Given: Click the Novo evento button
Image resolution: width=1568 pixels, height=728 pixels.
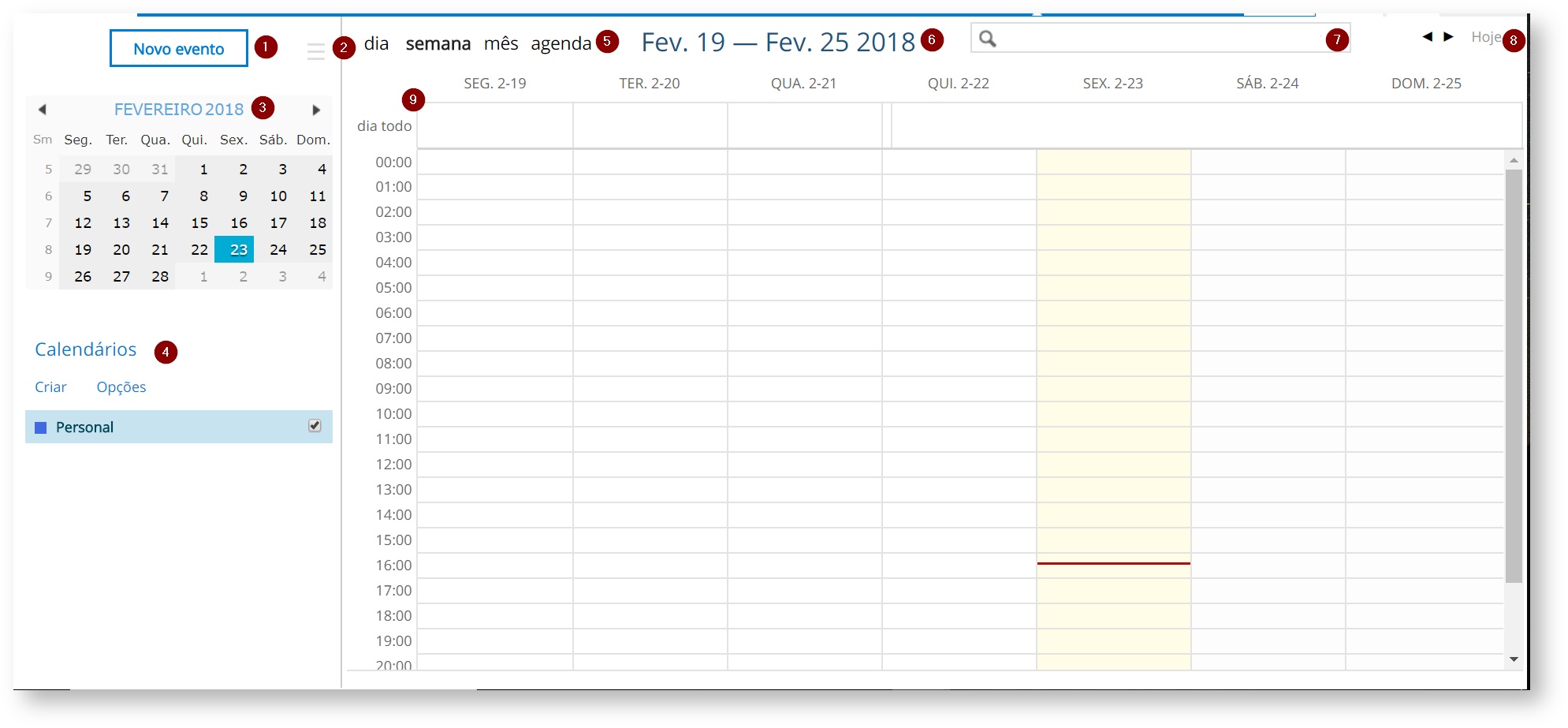Looking at the screenshot, I should (x=179, y=49).
